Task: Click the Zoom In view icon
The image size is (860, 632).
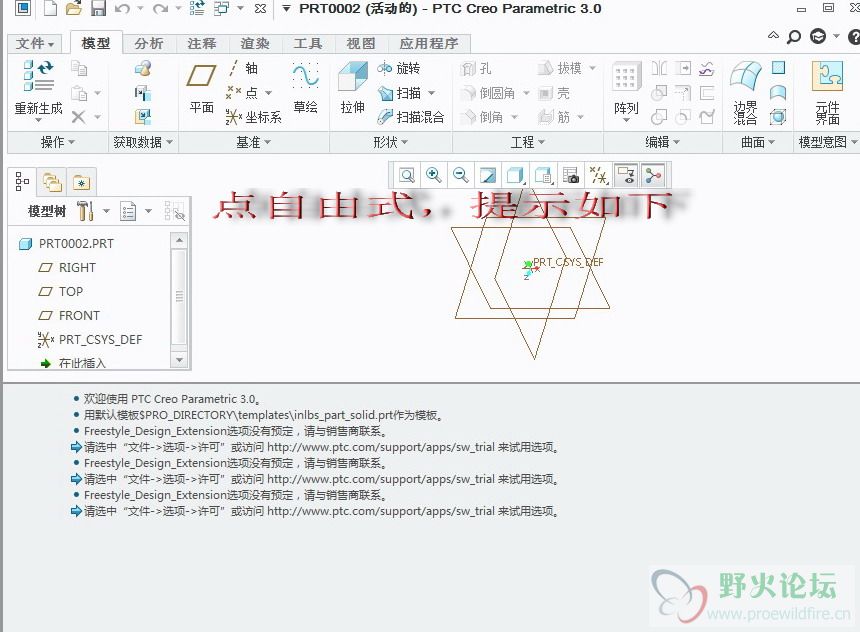Action: pos(433,176)
